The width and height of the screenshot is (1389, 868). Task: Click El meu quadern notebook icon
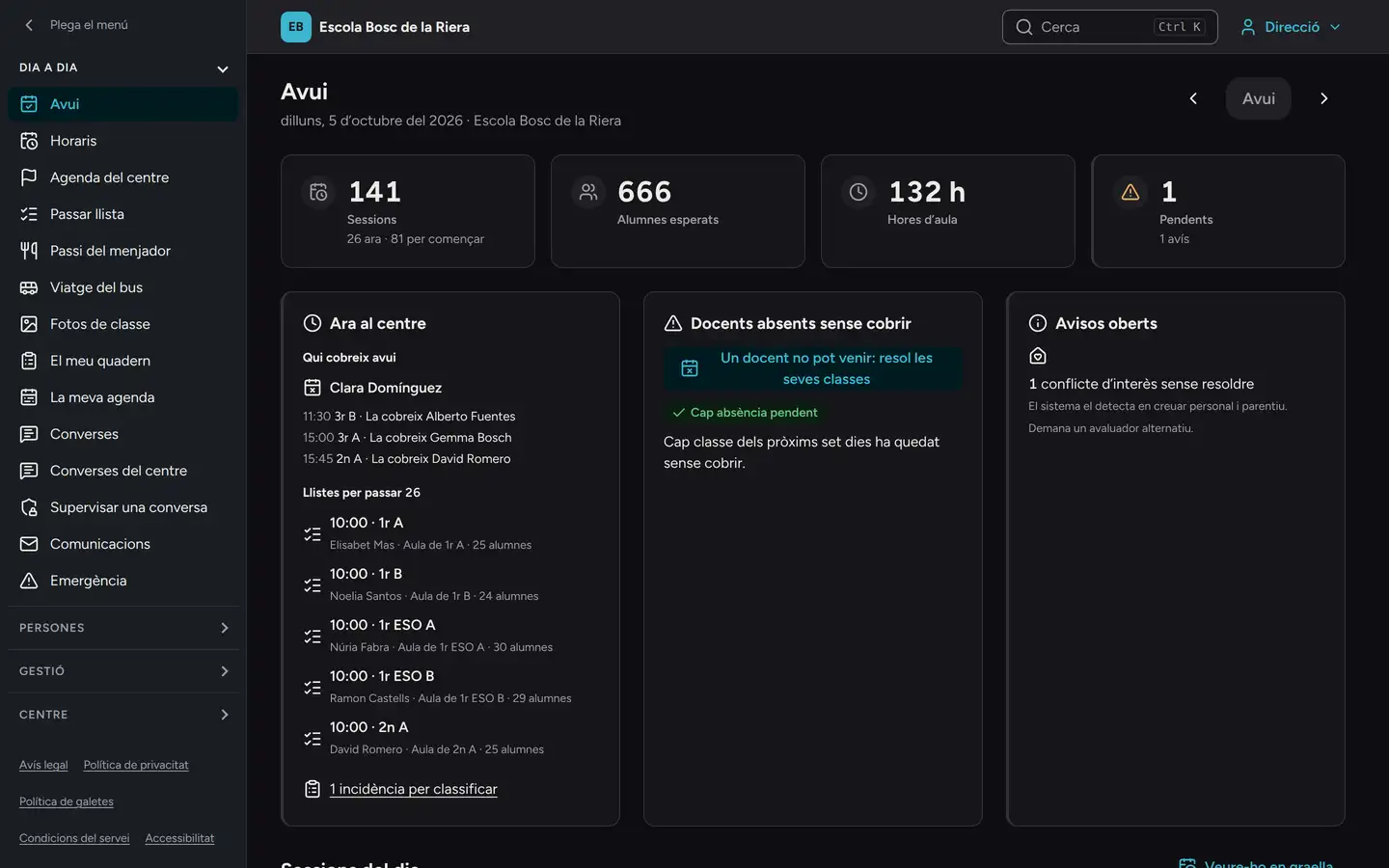click(29, 361)
